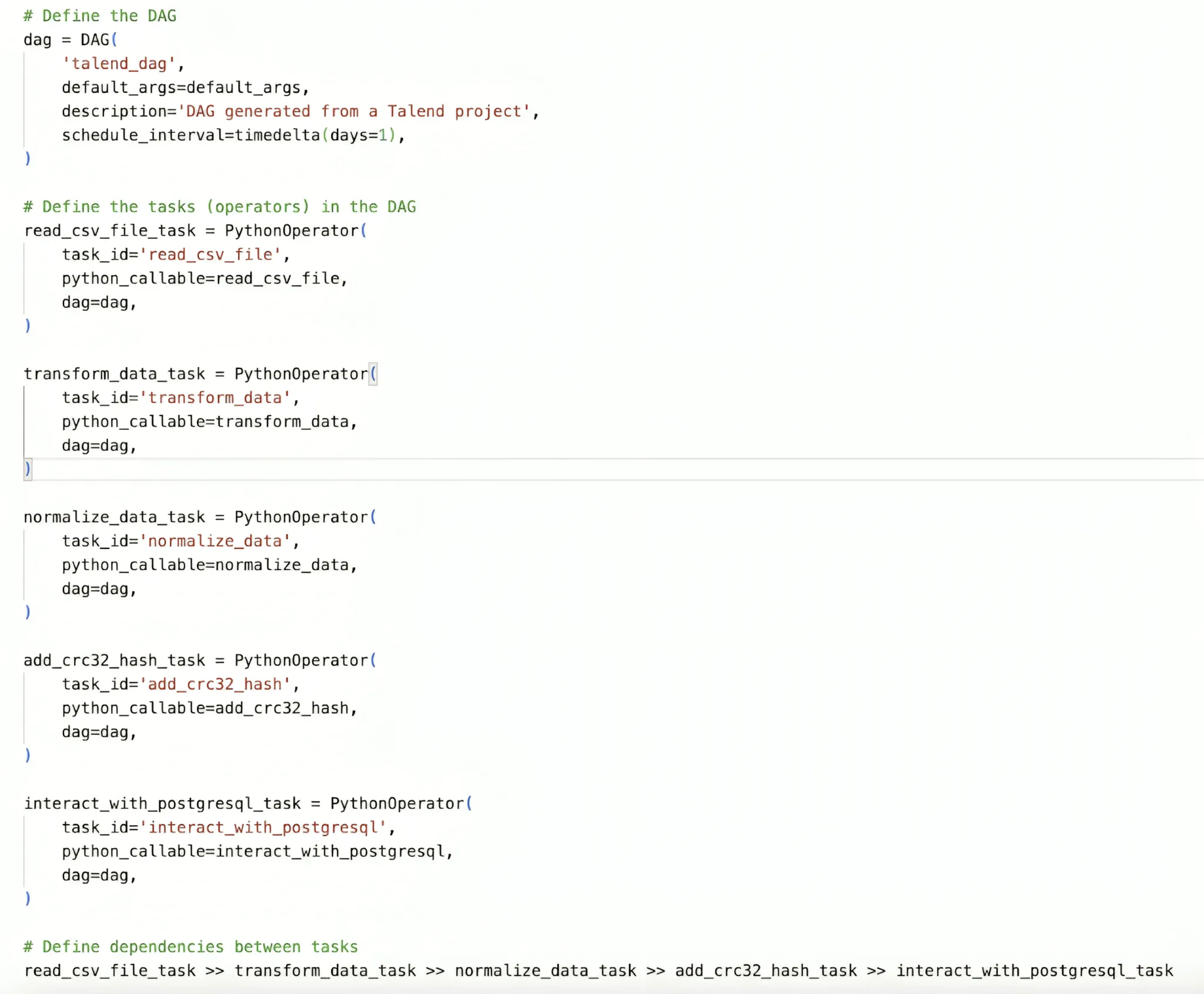Click the description string 'DAG generated from a Talend project'
Viewport: 1204px width, 994px height.
354,111
